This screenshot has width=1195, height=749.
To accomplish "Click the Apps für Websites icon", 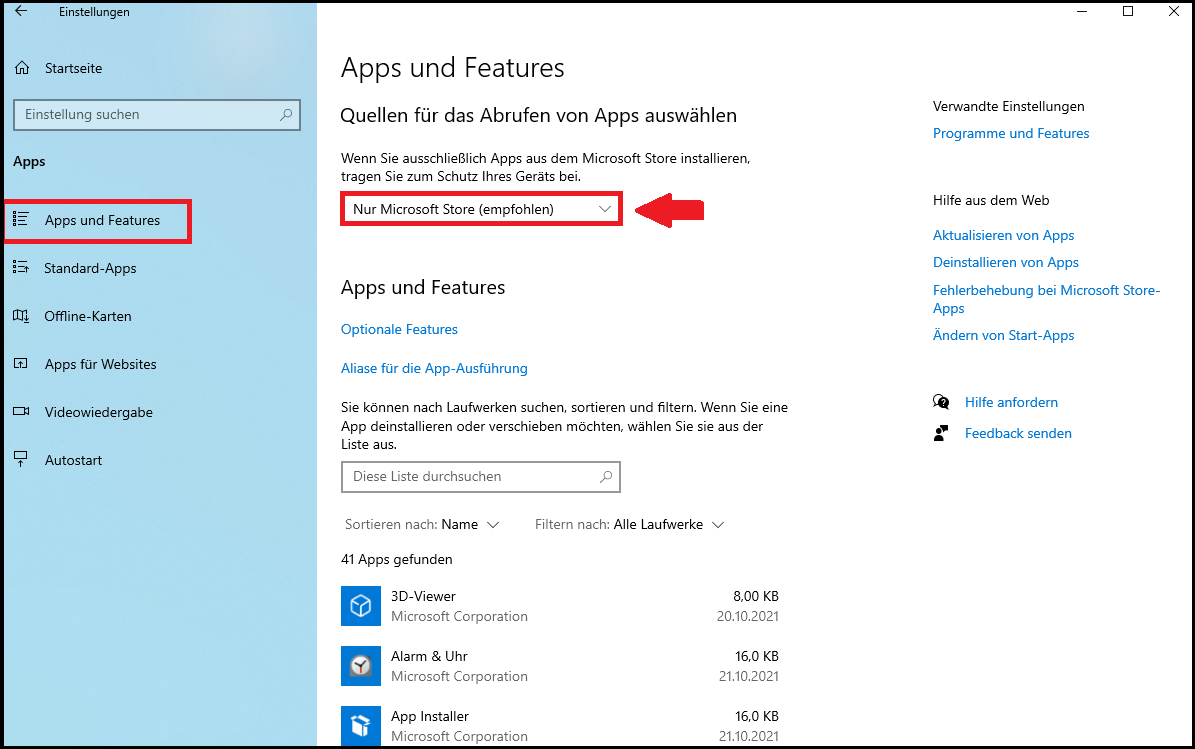I will click(21, 363).
